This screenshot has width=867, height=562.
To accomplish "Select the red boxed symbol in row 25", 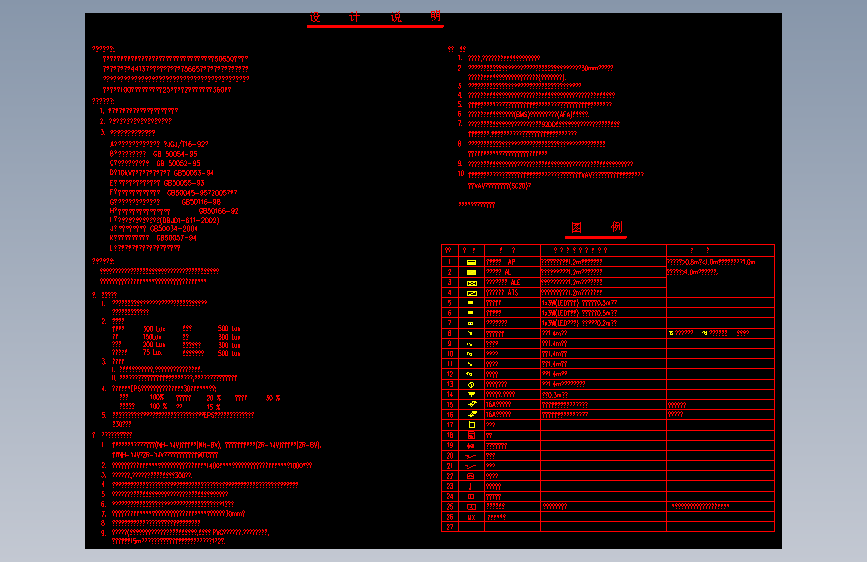I will pyautogui.click(x=472, y=507).
